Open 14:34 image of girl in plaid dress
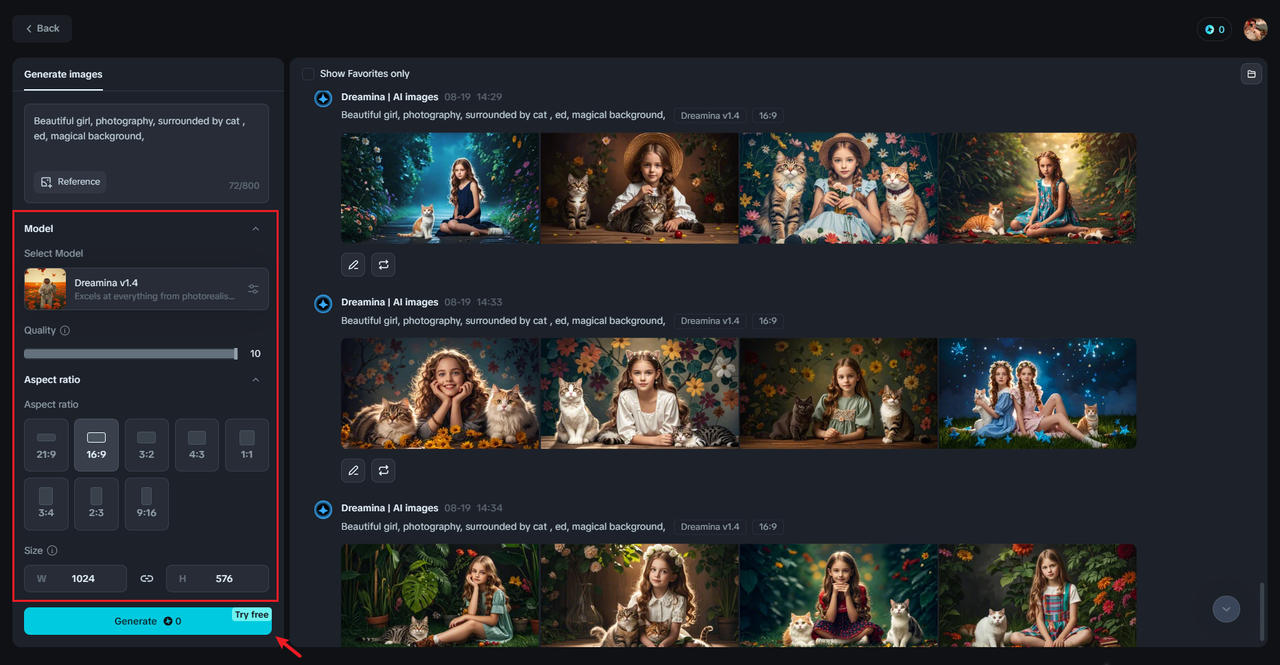Screen dimensions: 1280x665 pos(1038,596)
